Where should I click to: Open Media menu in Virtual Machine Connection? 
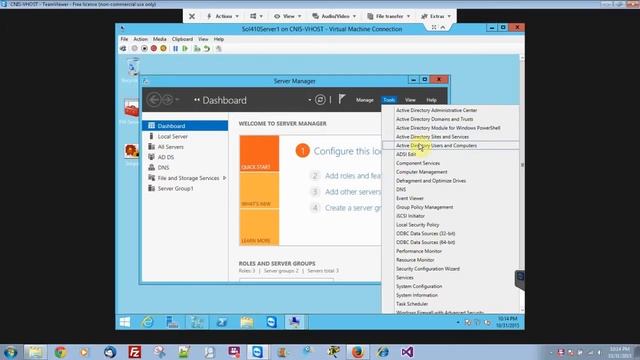(160, 39)
